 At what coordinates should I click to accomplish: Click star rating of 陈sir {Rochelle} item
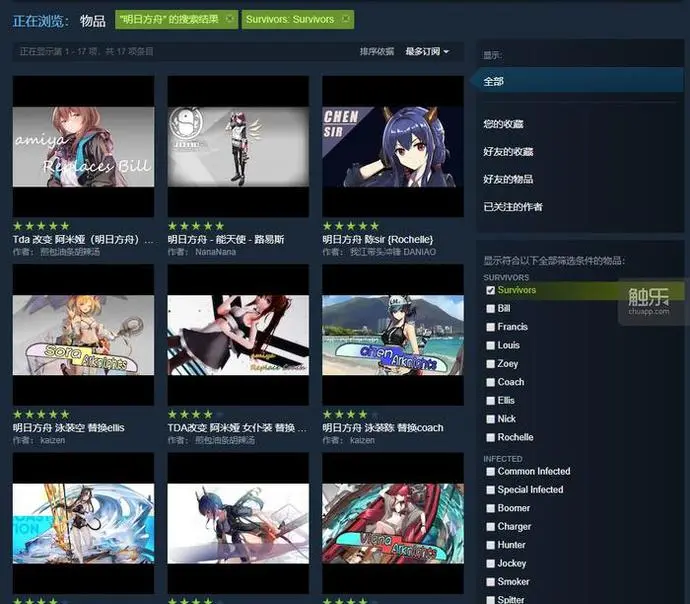click(x=350, y=226)
